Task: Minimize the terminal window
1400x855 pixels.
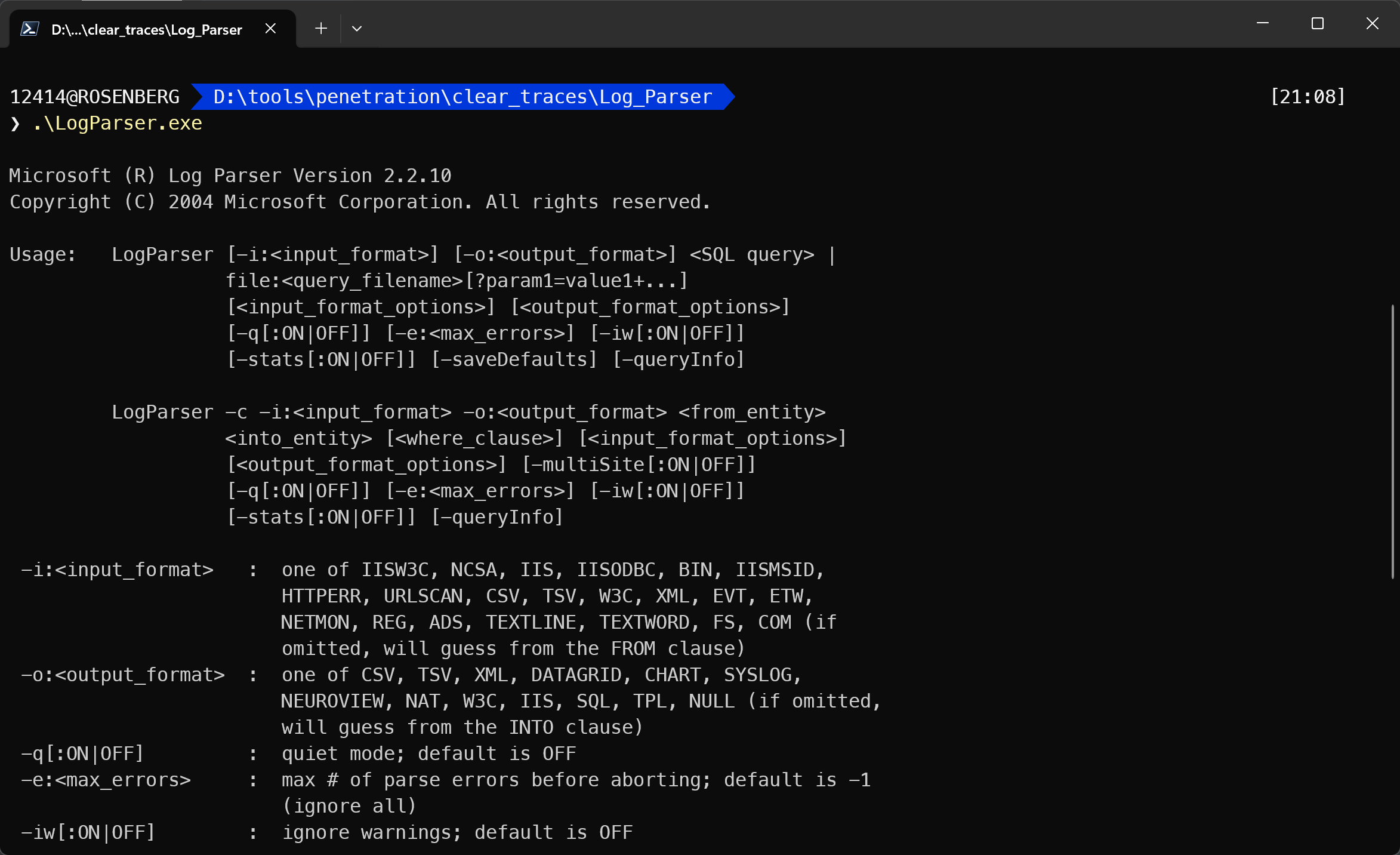Action: tap(1263, 23)
